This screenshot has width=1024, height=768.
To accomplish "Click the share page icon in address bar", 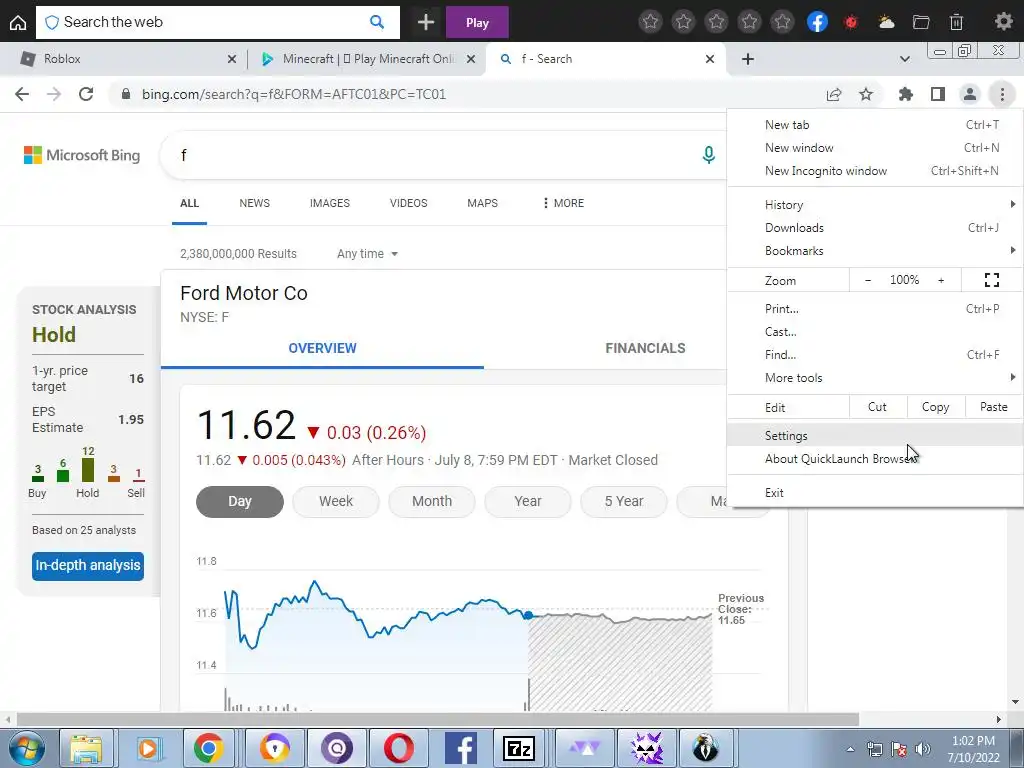I will (834, 95).
